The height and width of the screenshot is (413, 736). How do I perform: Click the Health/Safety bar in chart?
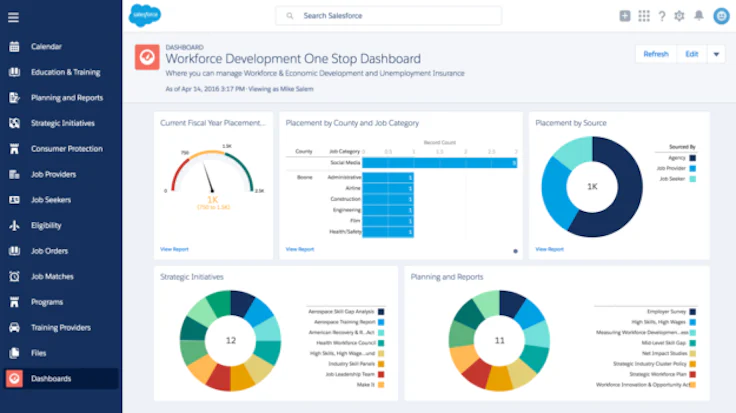coord(388,232)
